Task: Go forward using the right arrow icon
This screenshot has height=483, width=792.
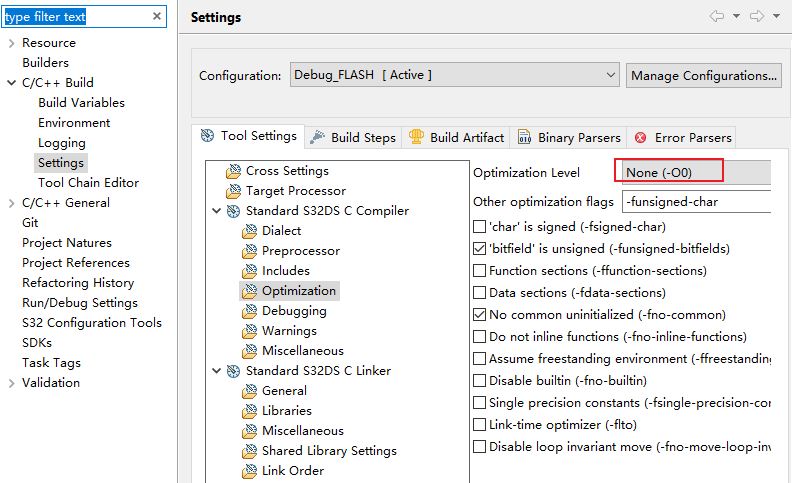Action: 757,16
